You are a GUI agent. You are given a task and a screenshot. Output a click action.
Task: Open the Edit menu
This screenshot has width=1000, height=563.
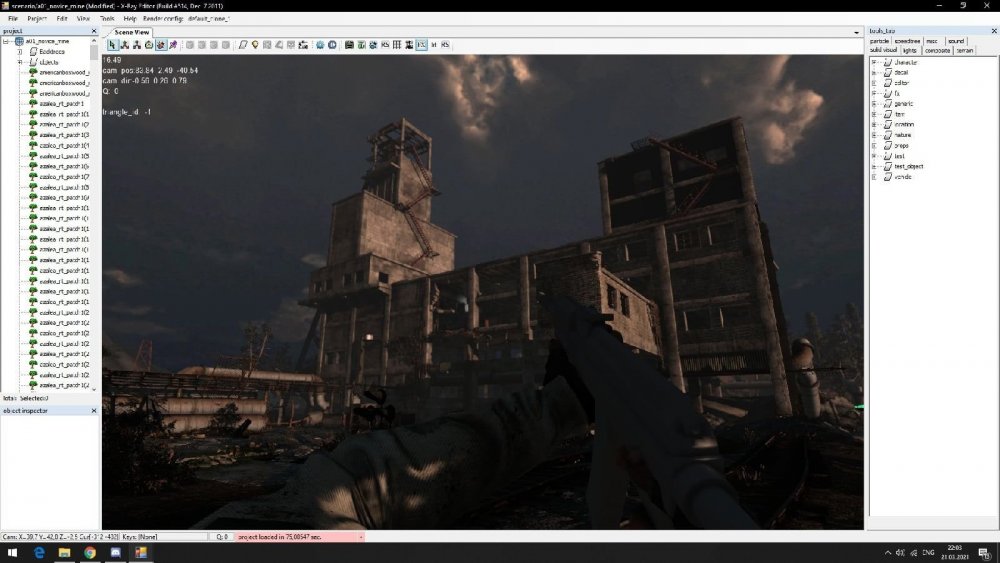pos(62,18)
